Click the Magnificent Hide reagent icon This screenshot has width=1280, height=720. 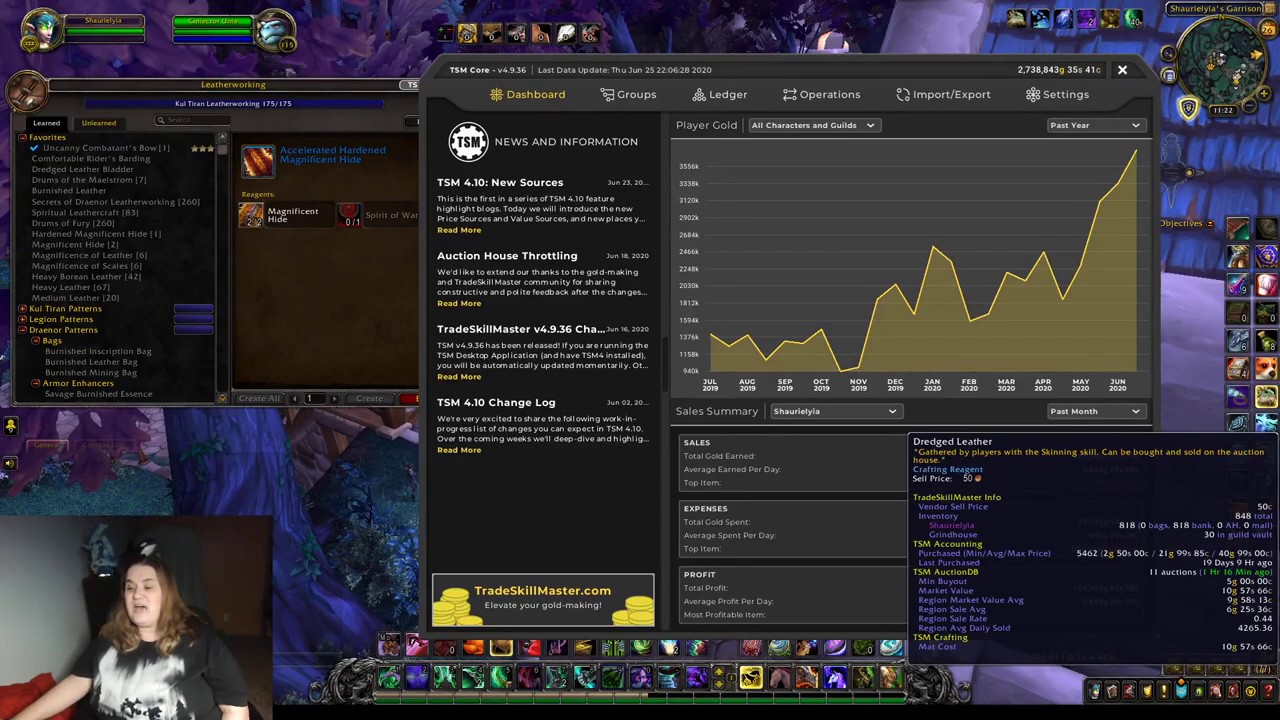click(251, 214)
